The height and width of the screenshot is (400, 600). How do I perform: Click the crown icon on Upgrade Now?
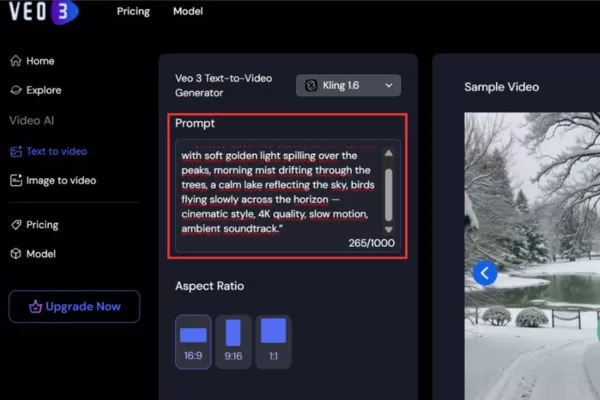point(35,307)
